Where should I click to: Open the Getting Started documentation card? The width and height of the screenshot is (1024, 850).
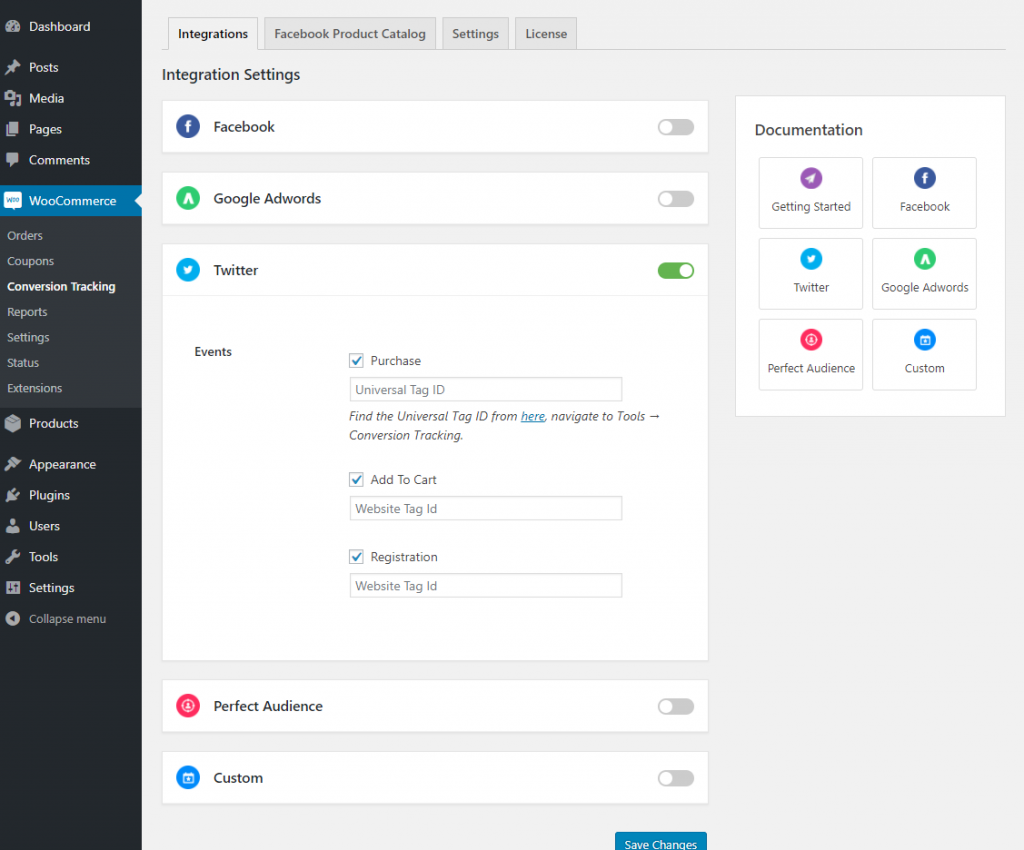click(810, 192)
